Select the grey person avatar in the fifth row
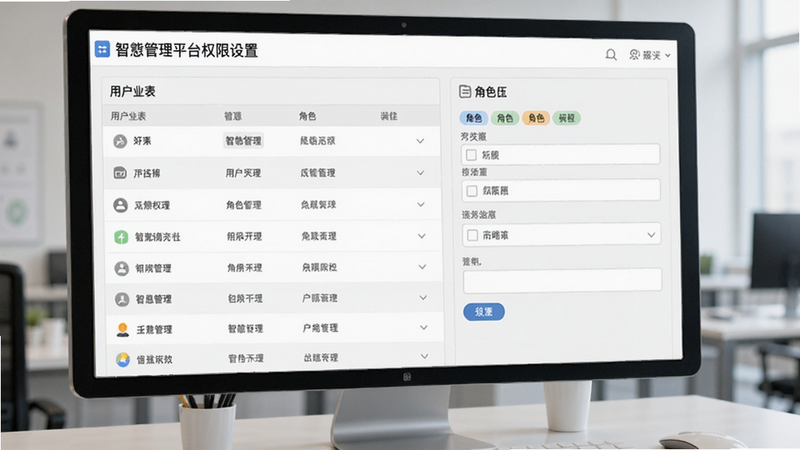Viewport: 800px width, 450px height. click(121, 268)
